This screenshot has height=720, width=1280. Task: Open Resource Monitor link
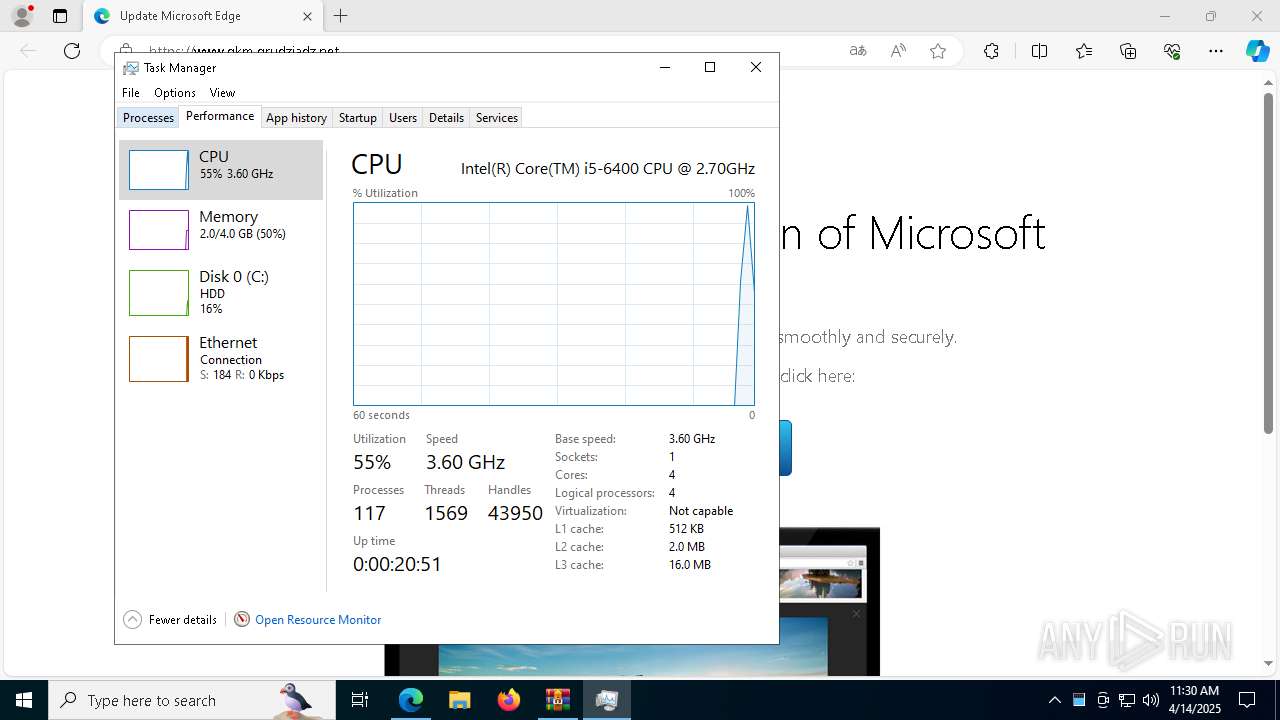point(318,620)
